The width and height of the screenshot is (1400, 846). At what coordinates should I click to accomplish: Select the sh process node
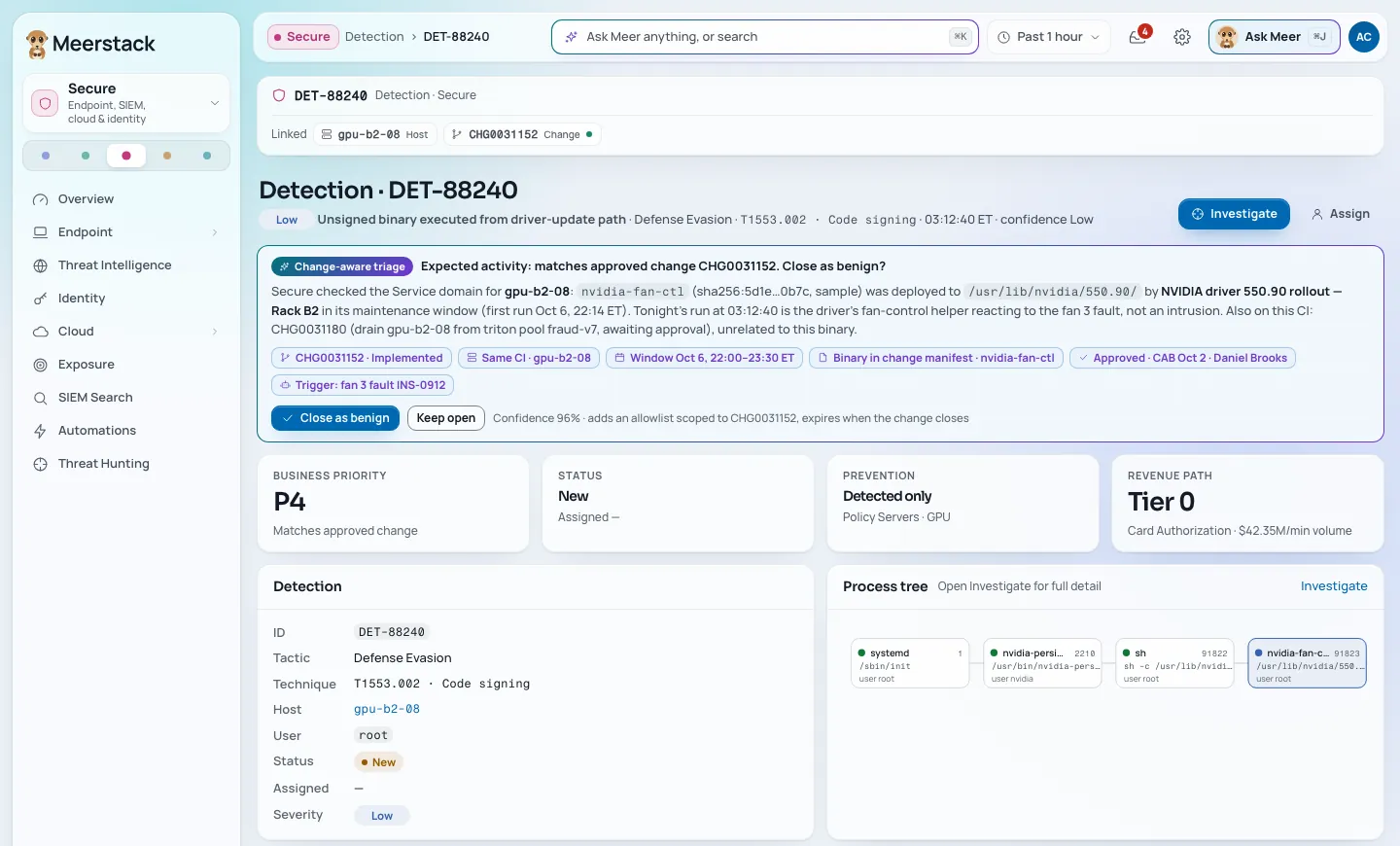point(1174,663)
